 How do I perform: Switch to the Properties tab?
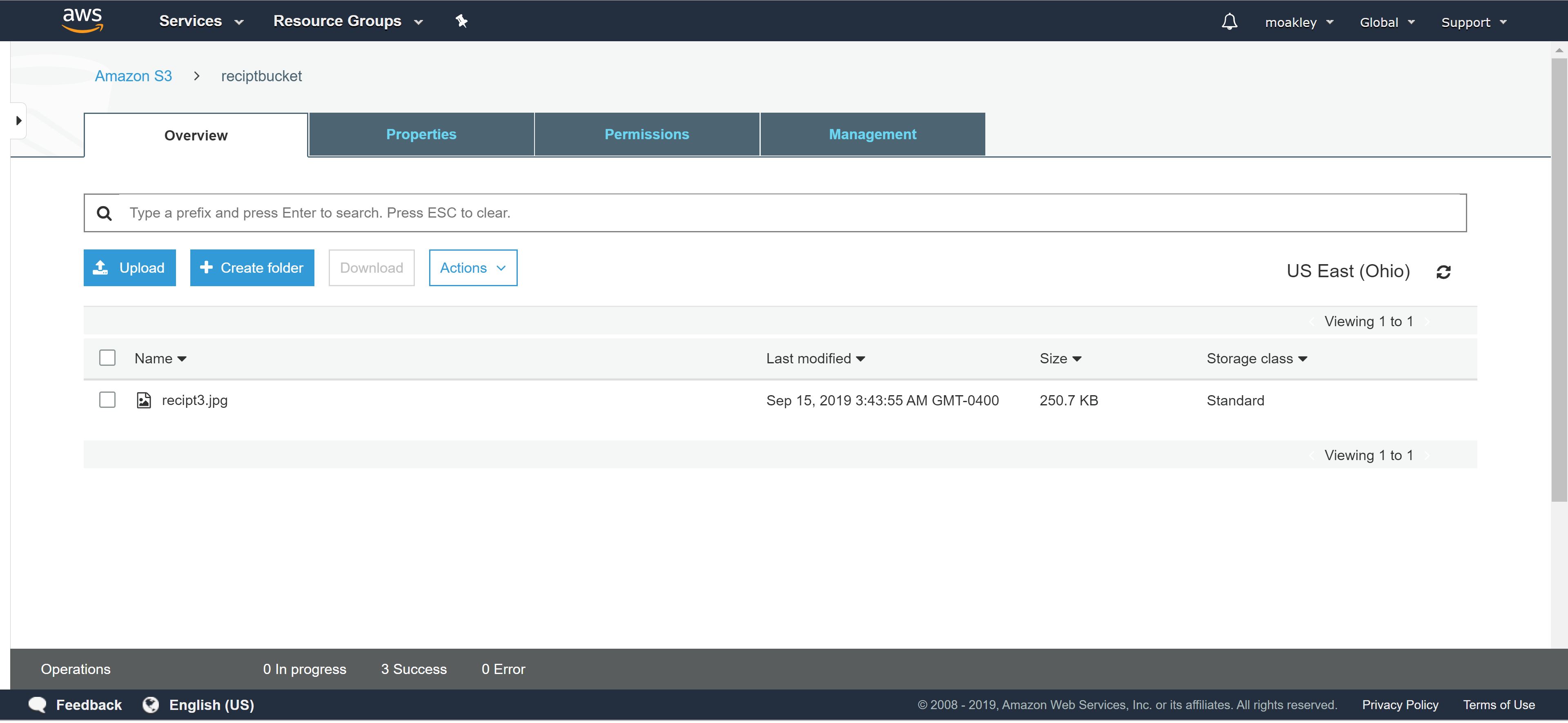click(421, 134)
